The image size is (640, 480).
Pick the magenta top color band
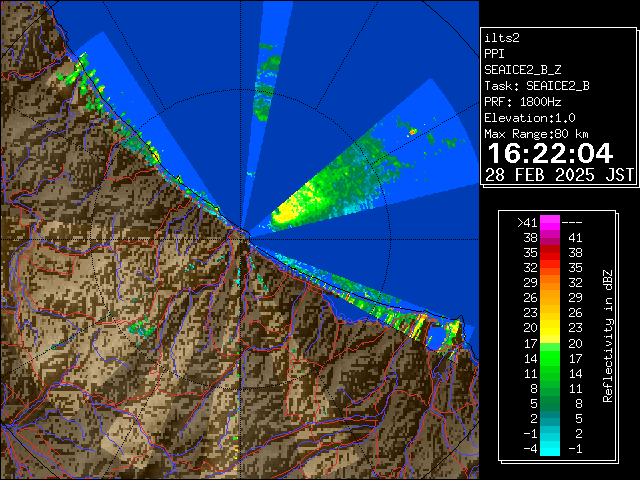coord(550,223)
